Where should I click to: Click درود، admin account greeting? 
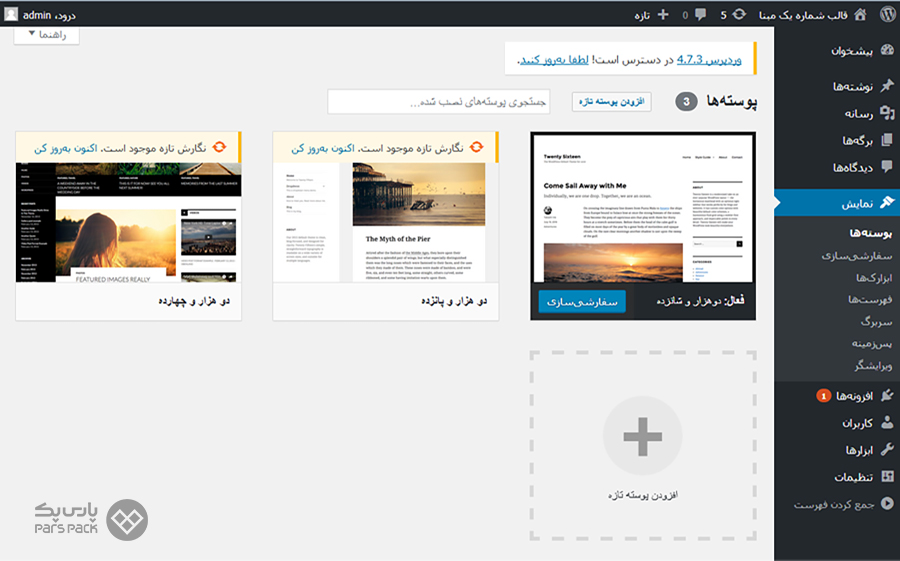click(x=49, y=15)
